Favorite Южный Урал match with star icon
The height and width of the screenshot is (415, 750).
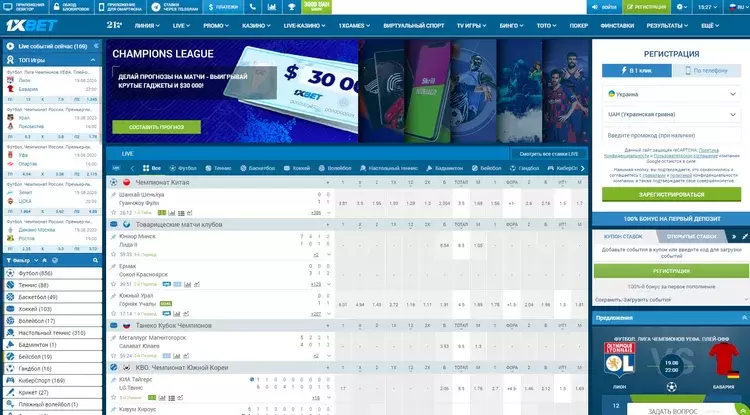(x=113, y=314)
